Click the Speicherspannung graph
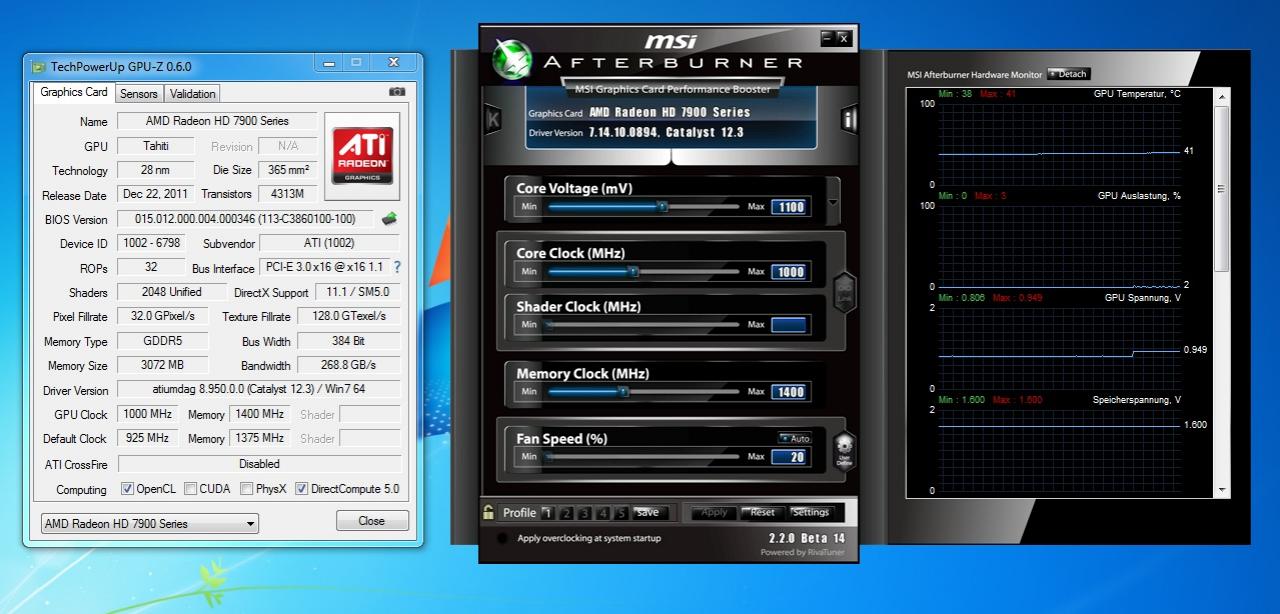Viewport: 1280px width, 614px height. click(1059, 449)
